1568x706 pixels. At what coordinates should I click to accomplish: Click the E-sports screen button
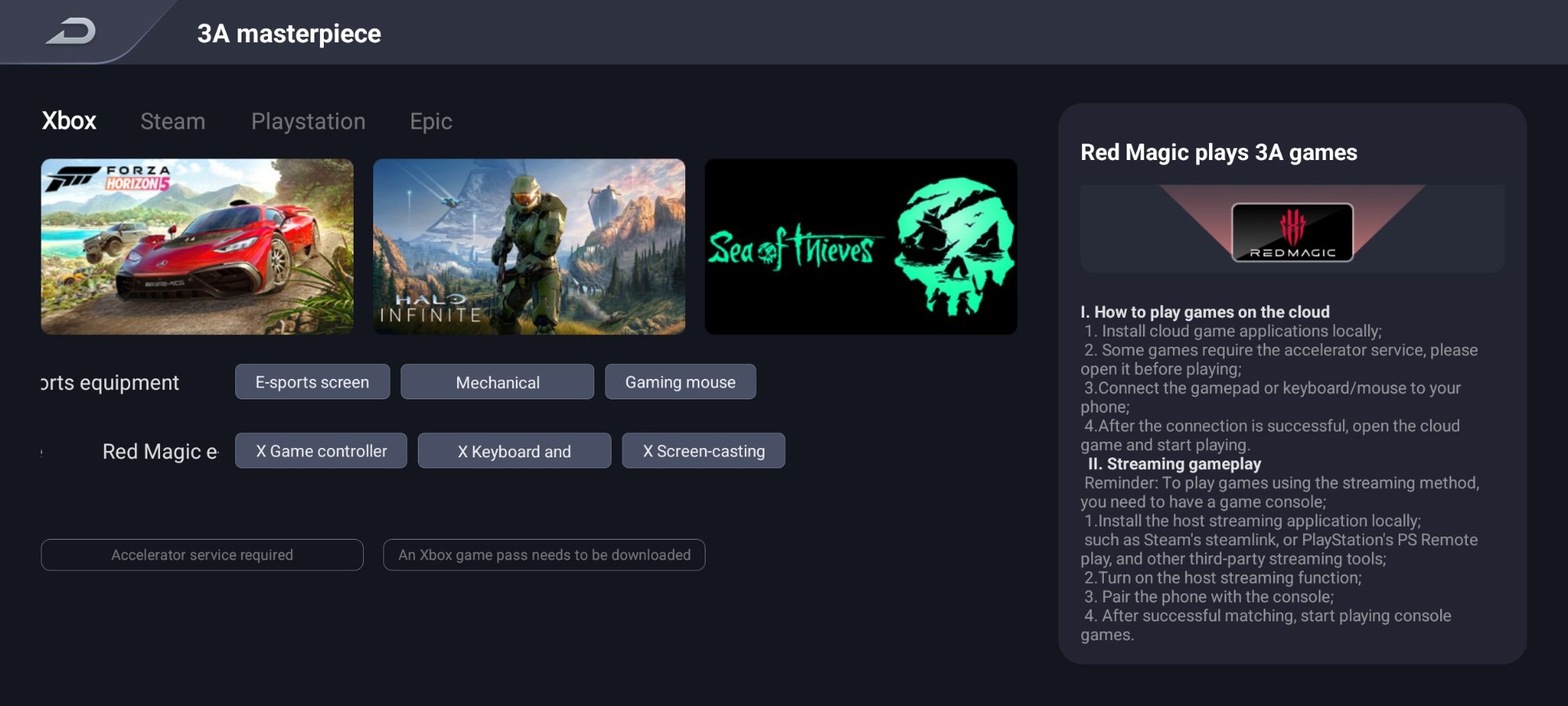coord(312,382)
